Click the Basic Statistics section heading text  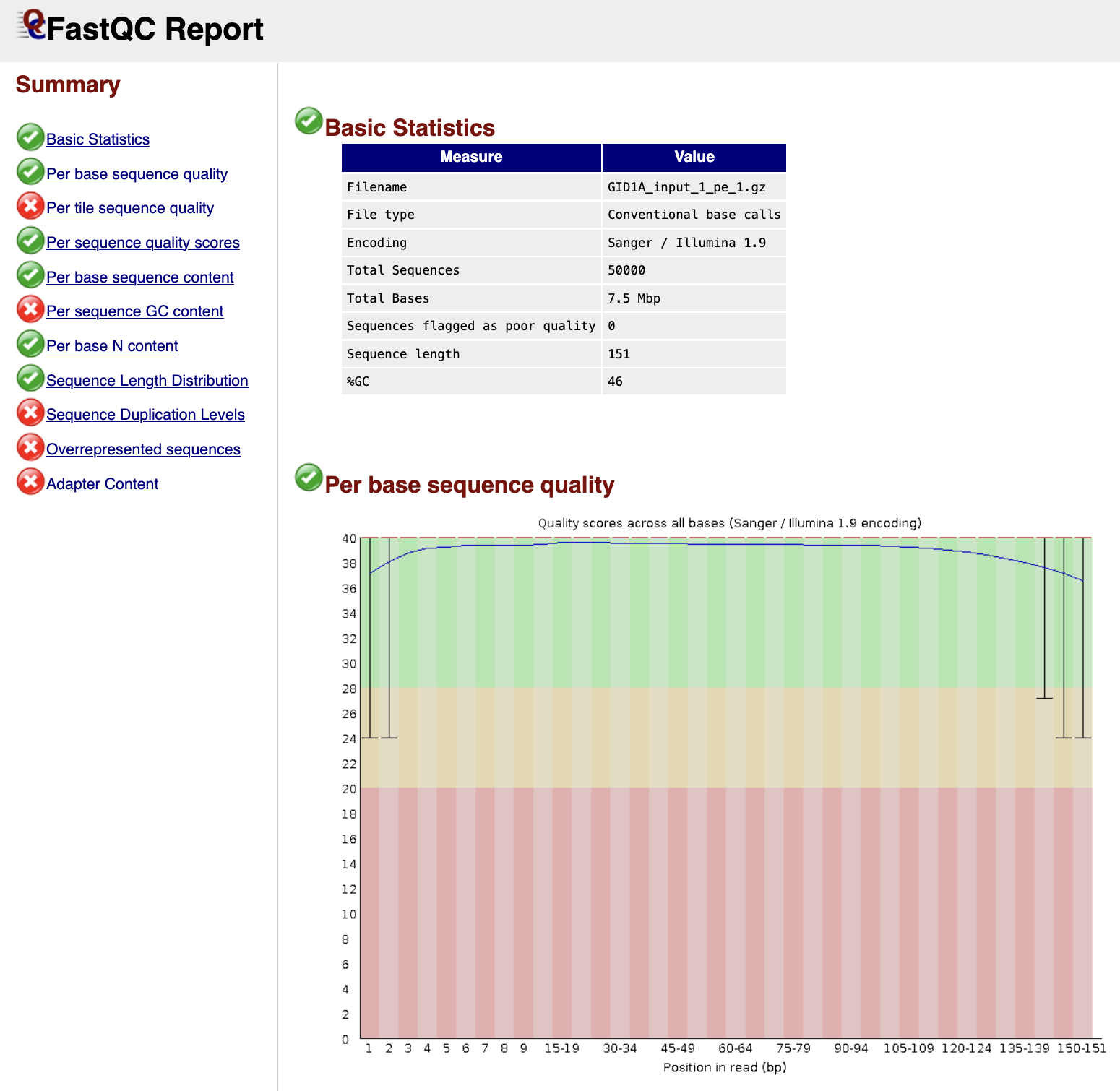pyautogui.click(x=410, y=128)
